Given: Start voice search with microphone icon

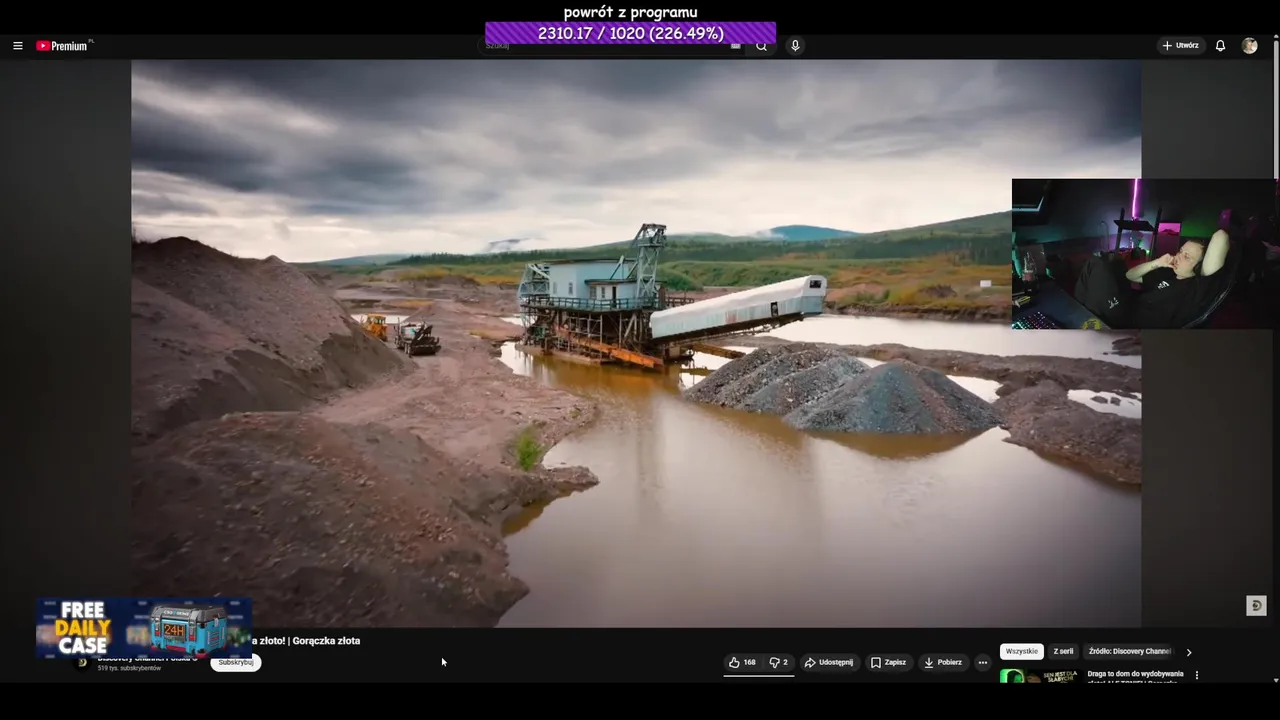Looking at the screenshot, I should 795,45.
